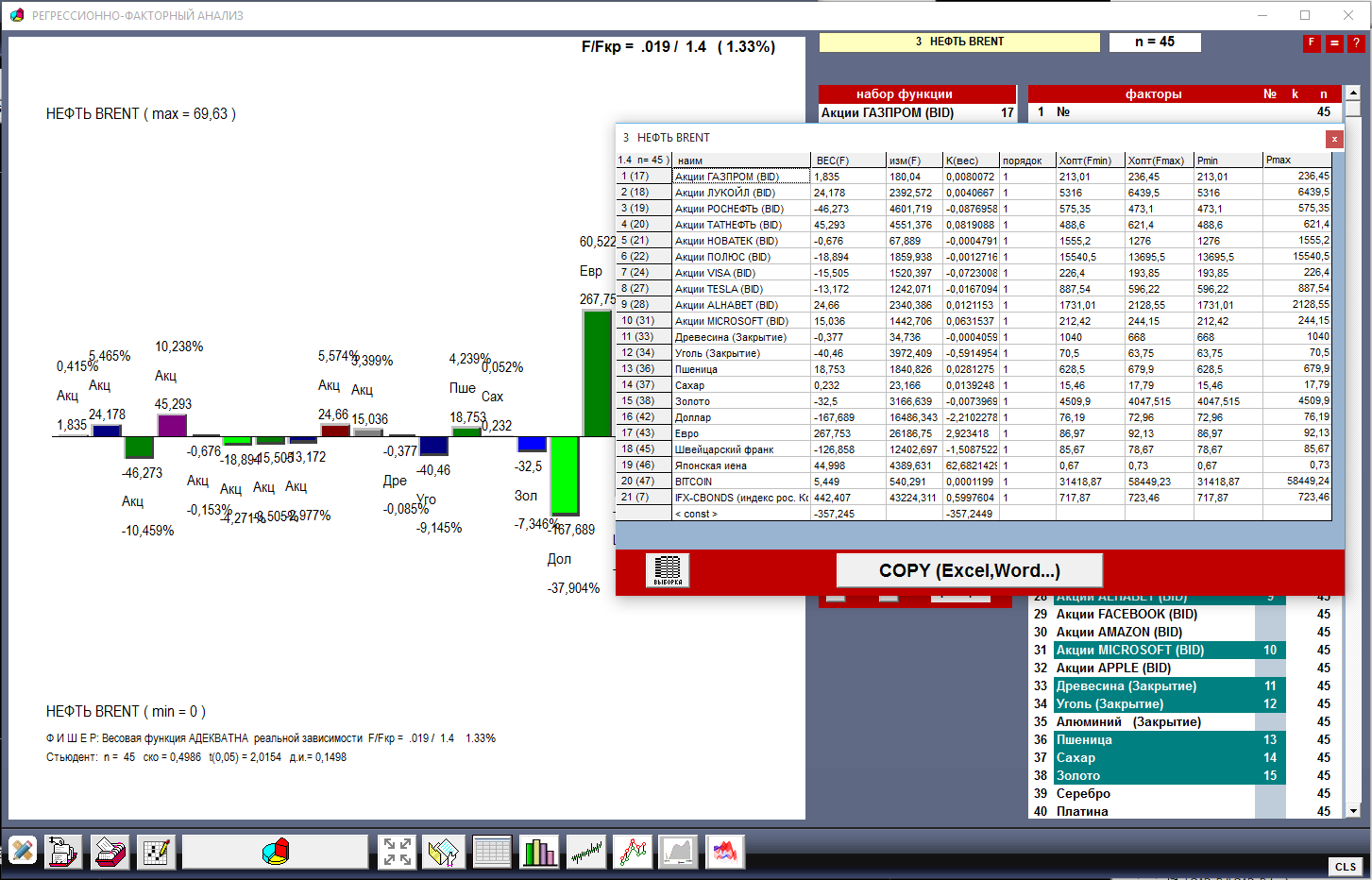
Task: Deselect factor Золото in factors list
Action: [x=1077, y=776]
